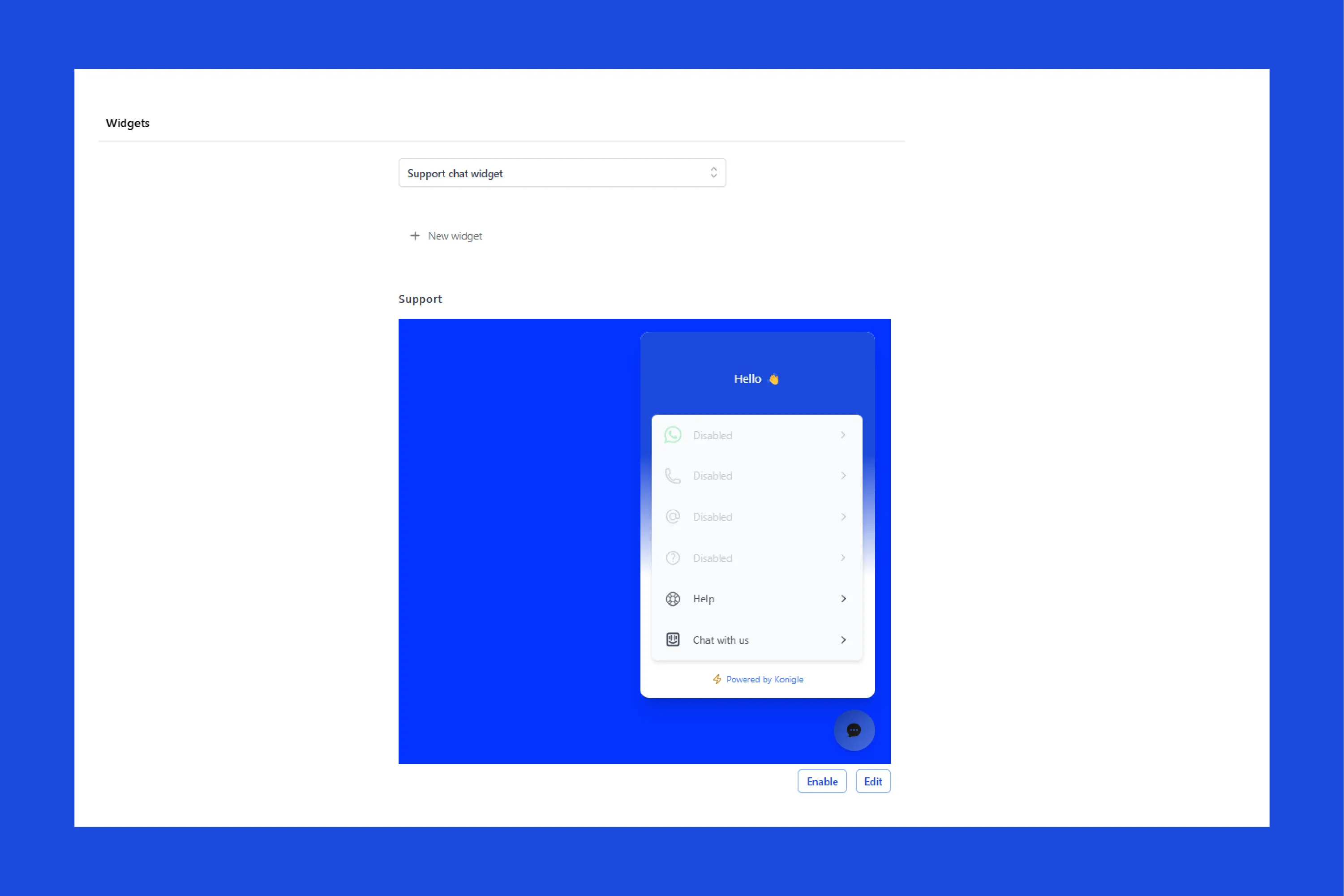Click the Powered by Konigle link

coord(756,679)
